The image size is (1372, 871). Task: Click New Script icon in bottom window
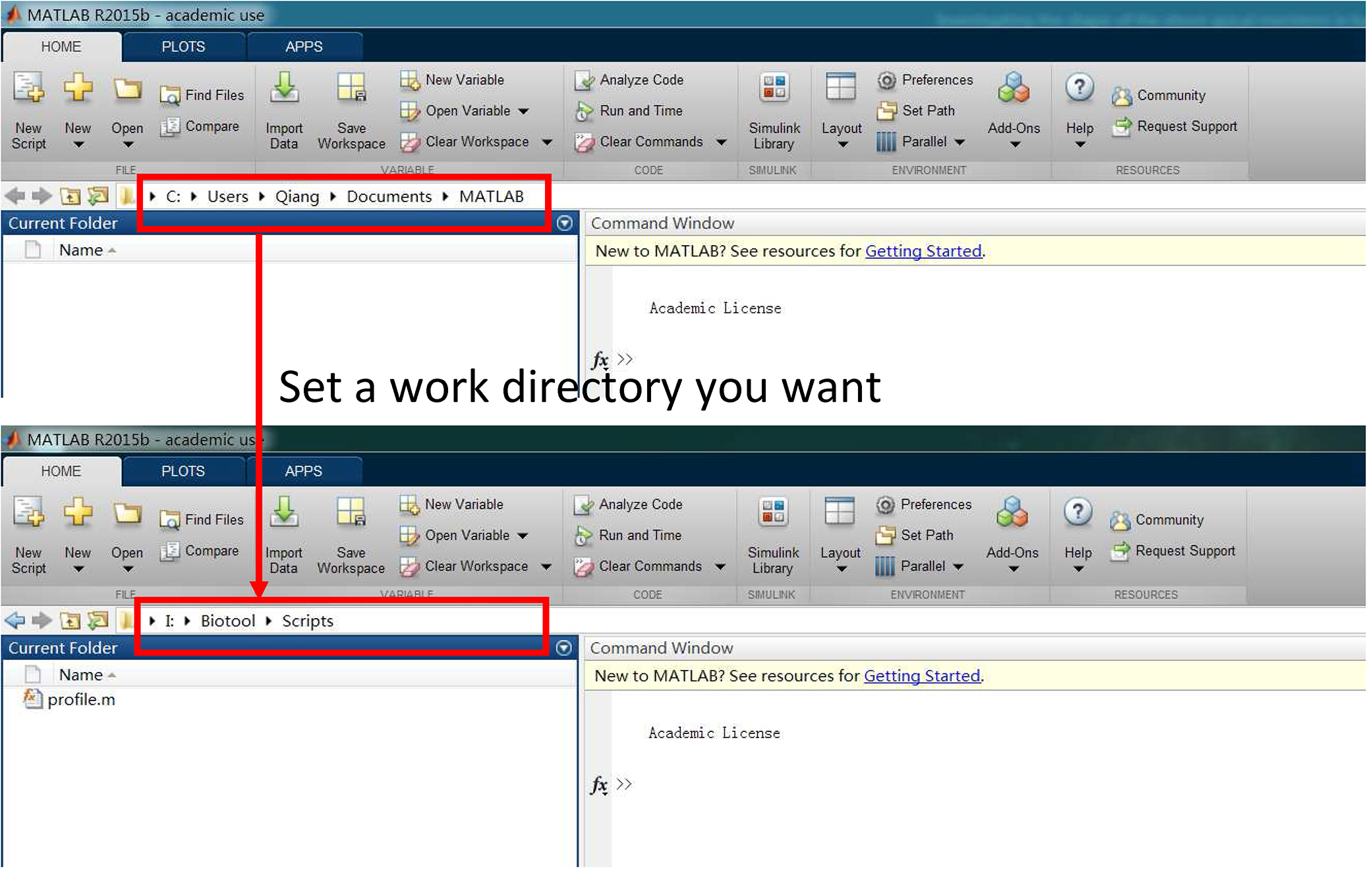29,513
